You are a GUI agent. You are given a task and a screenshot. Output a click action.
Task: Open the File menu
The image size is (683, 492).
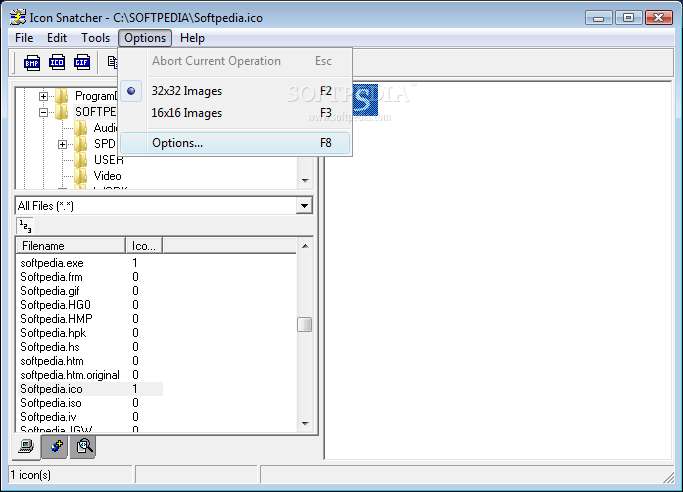click(24, 38)
